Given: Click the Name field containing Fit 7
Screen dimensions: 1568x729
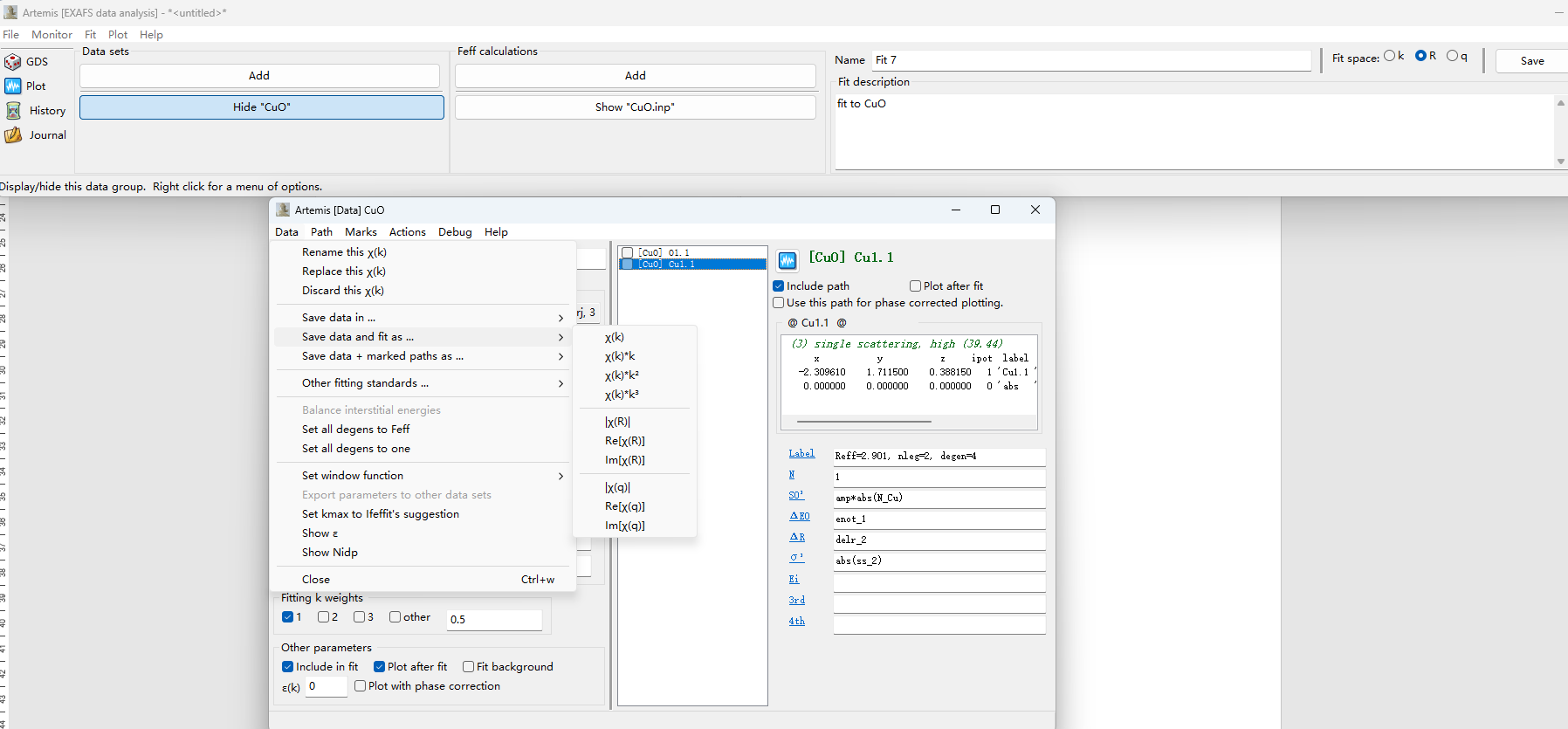Looking at the screenshot, I should 1091,60.
